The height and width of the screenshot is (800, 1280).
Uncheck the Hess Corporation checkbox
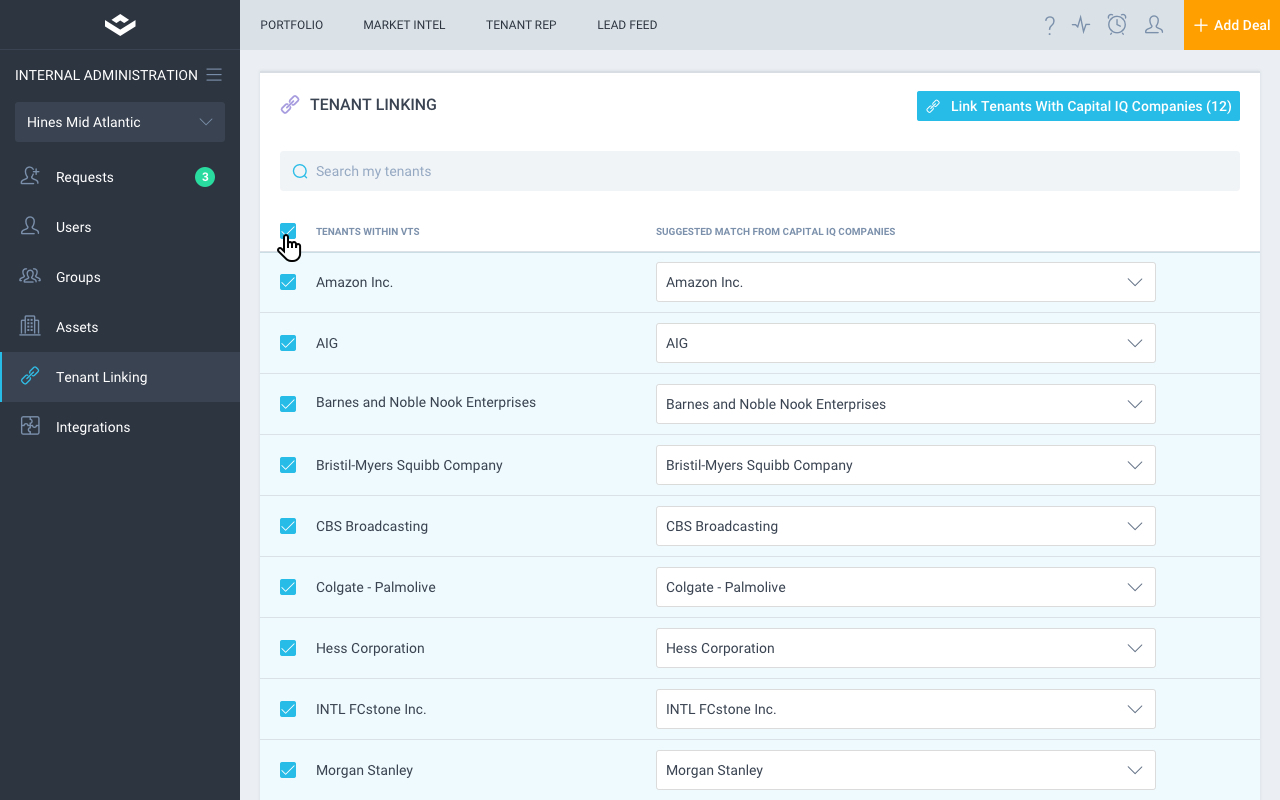(x=288, y=648)
